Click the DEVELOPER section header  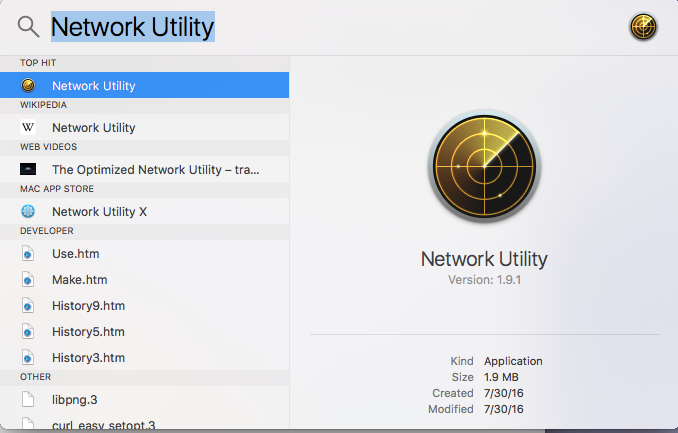coord(47,231)
